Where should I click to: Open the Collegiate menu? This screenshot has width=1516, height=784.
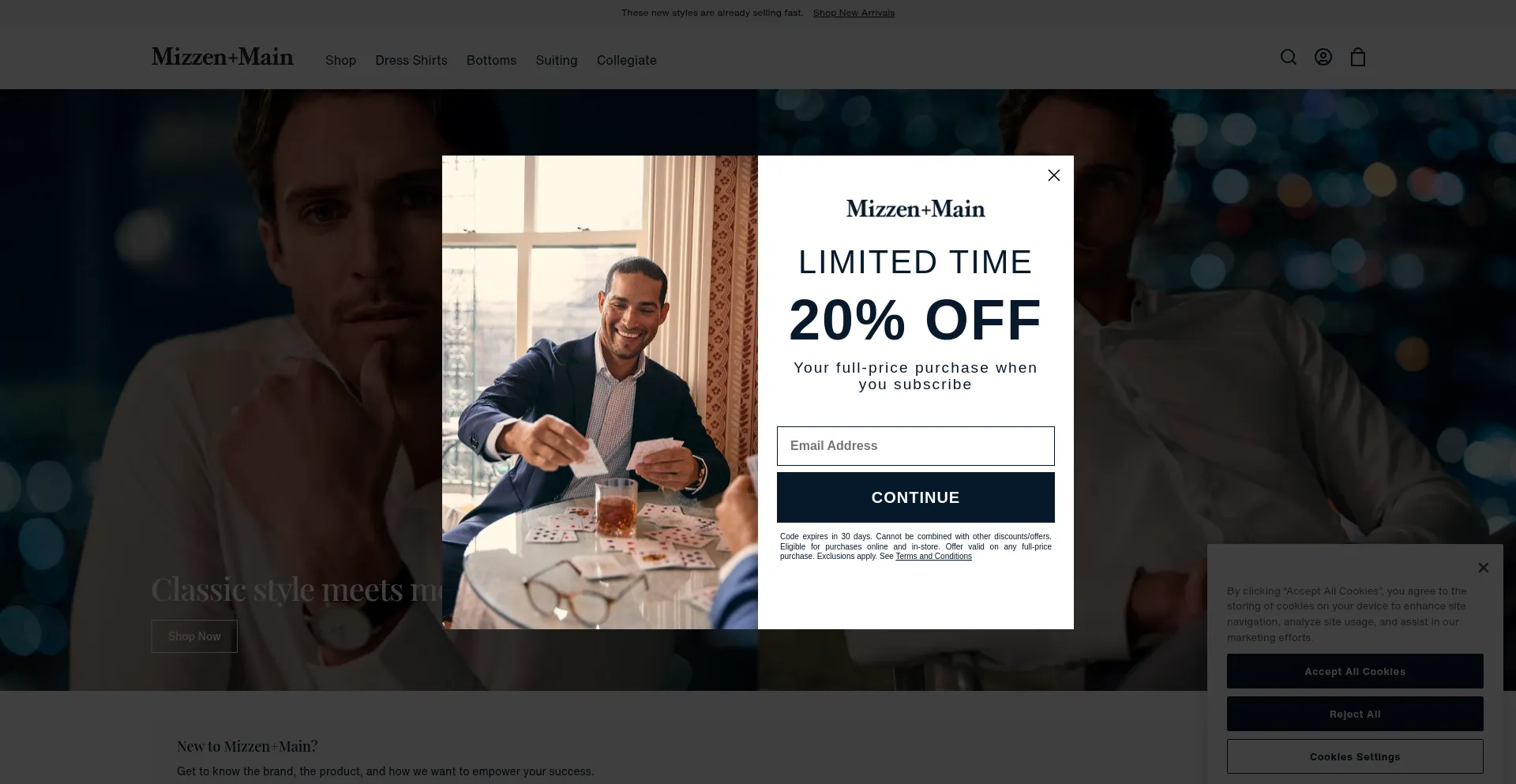(x=626, y=60)
